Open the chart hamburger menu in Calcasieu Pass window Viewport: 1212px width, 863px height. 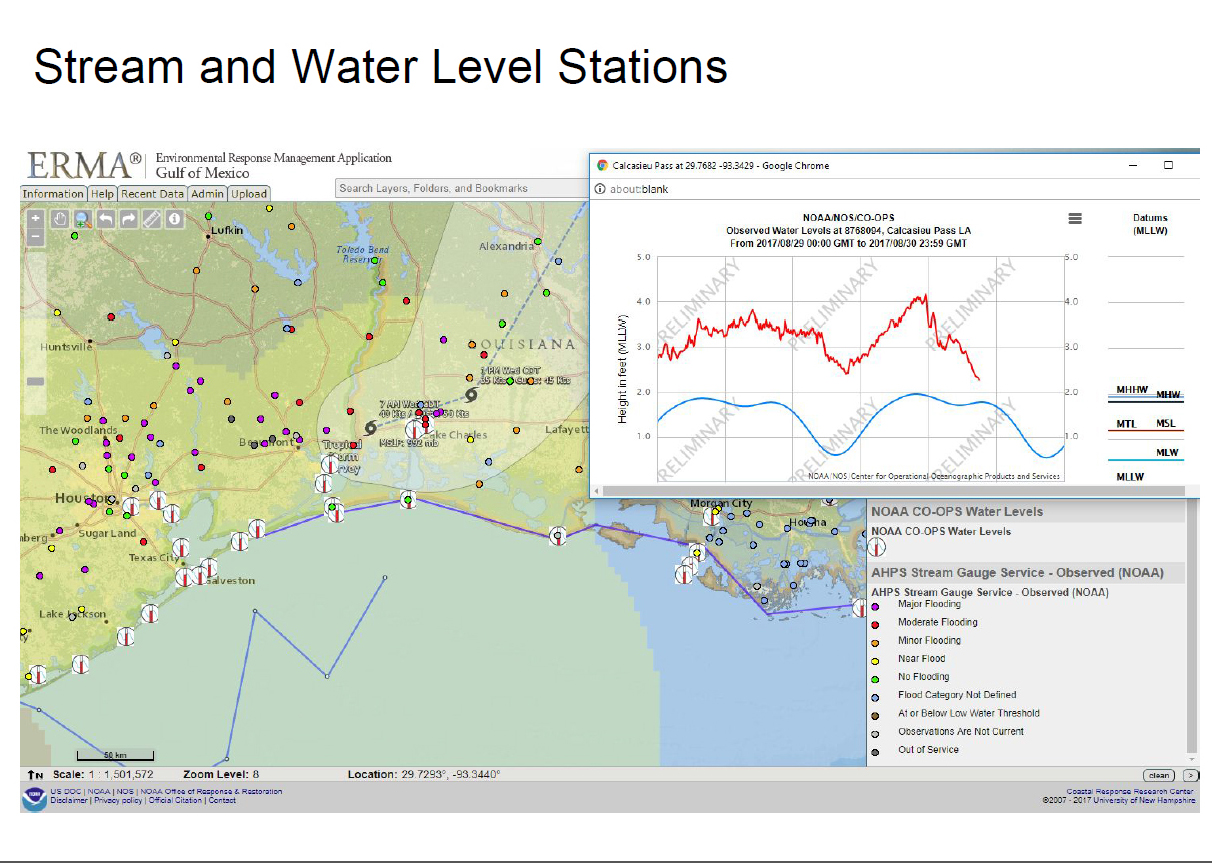coord(1076,219)
